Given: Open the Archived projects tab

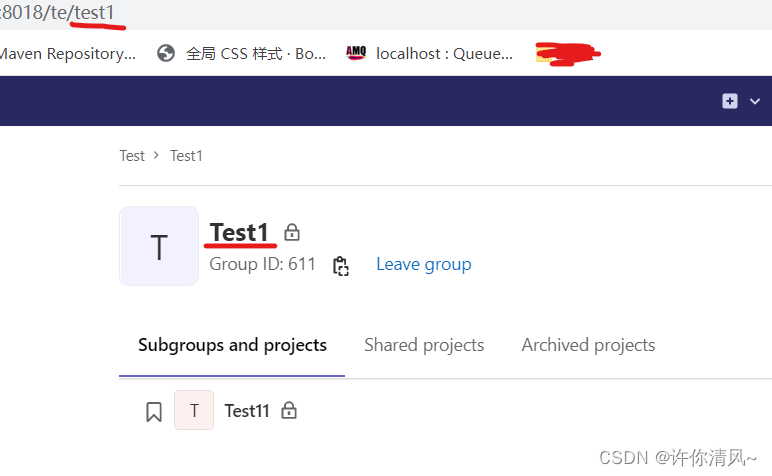Looking at the screenshot, I should coord(588,345).
